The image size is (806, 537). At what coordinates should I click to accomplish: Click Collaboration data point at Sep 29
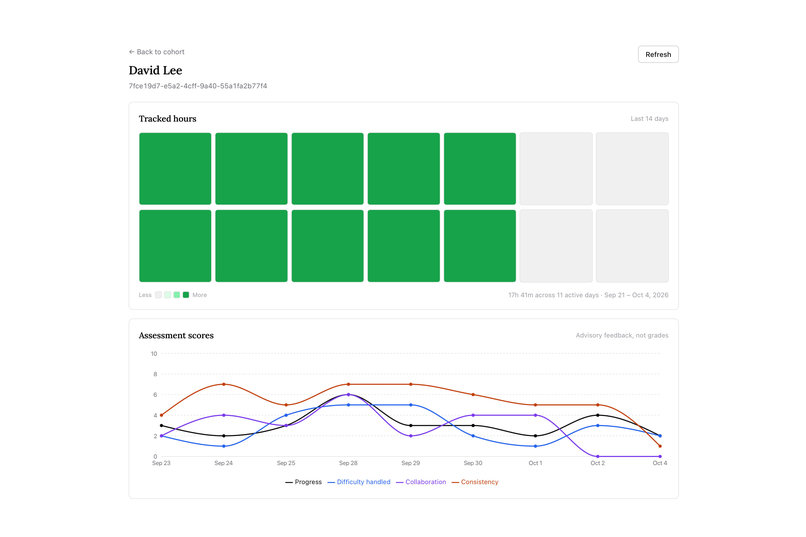411,436
